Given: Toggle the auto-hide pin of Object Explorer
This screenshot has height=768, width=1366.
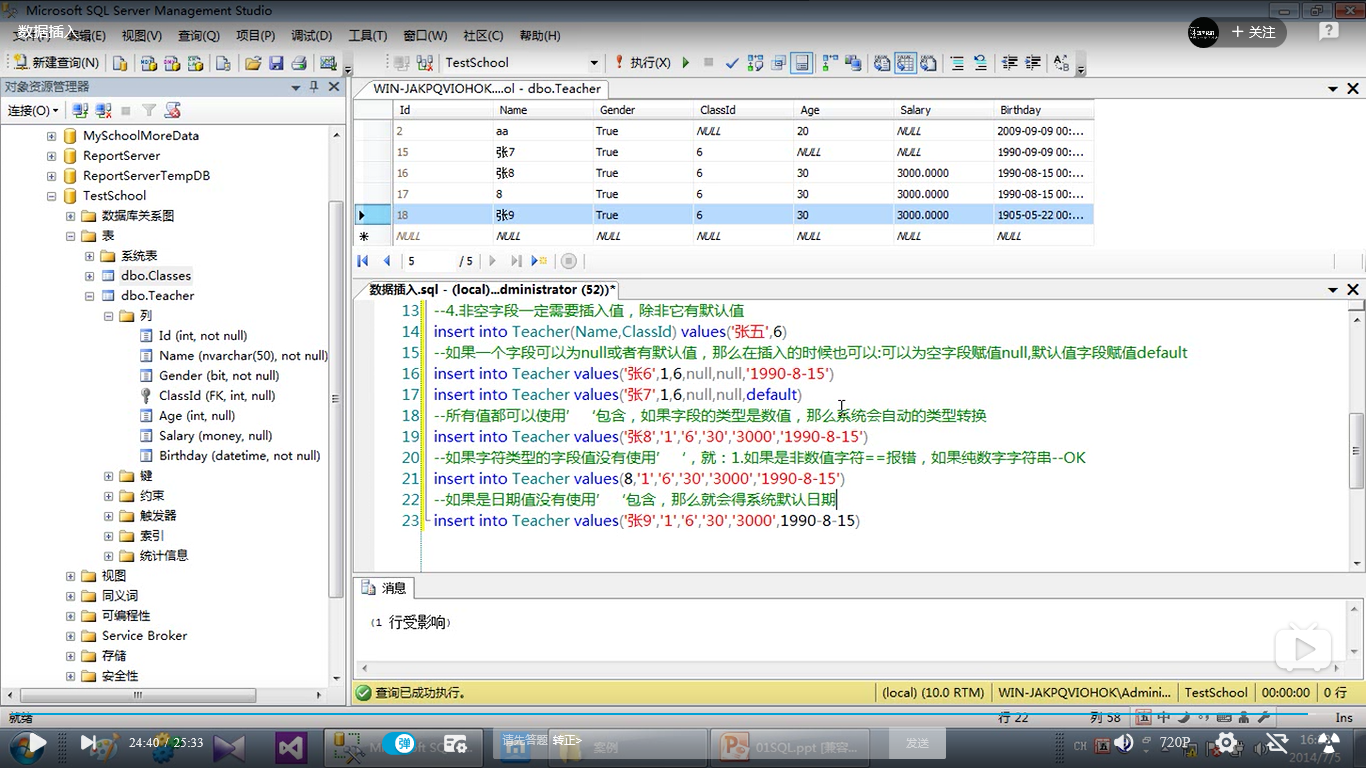Looking at the screenshot, I should tap(314, 87).
